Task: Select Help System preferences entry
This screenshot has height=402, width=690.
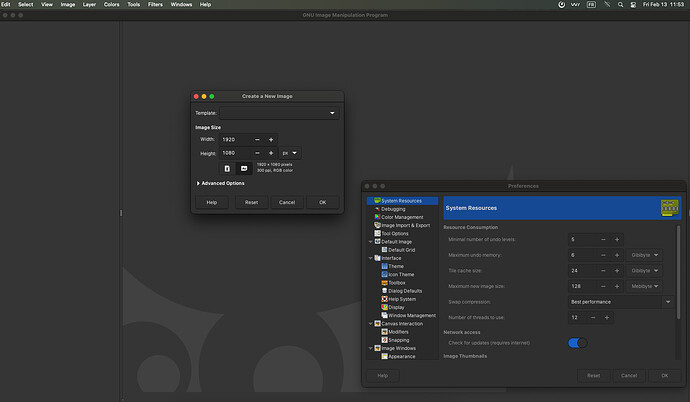Action: pyautogui.click(x=402, y=299)
